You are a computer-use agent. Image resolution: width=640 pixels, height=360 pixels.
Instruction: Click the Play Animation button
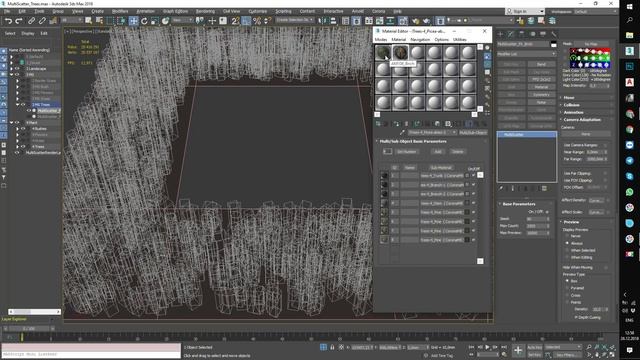487,347
